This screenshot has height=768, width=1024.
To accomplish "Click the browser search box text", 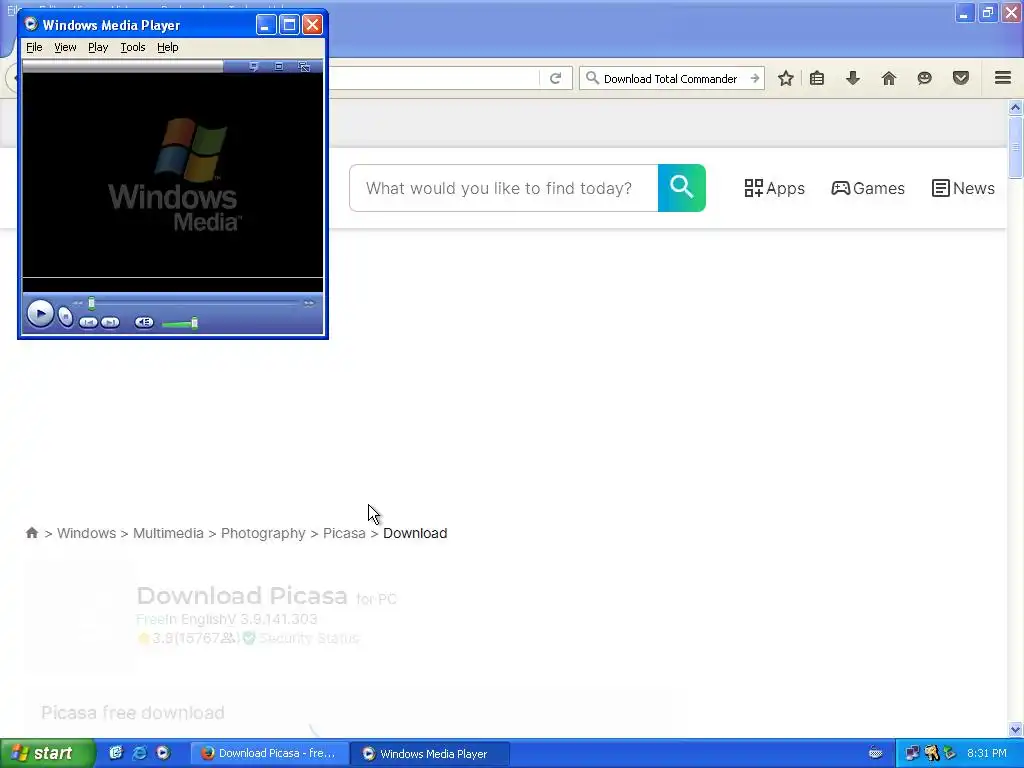I will click(x=670, y=79).
